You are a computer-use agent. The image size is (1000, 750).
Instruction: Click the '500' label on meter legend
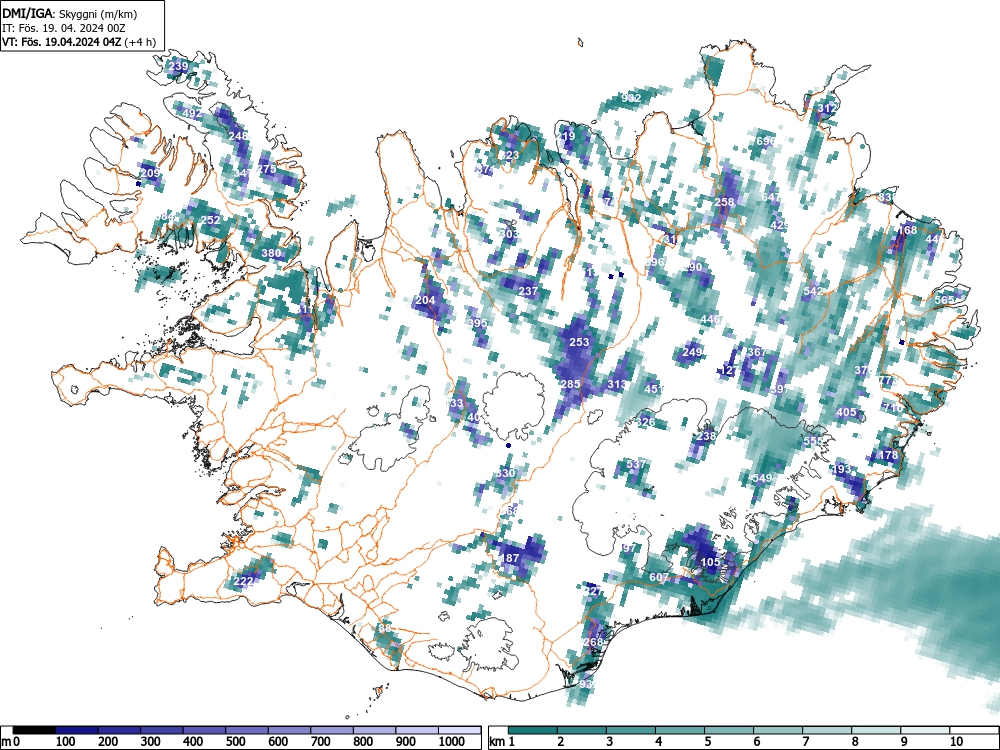(x=235, y=742)
